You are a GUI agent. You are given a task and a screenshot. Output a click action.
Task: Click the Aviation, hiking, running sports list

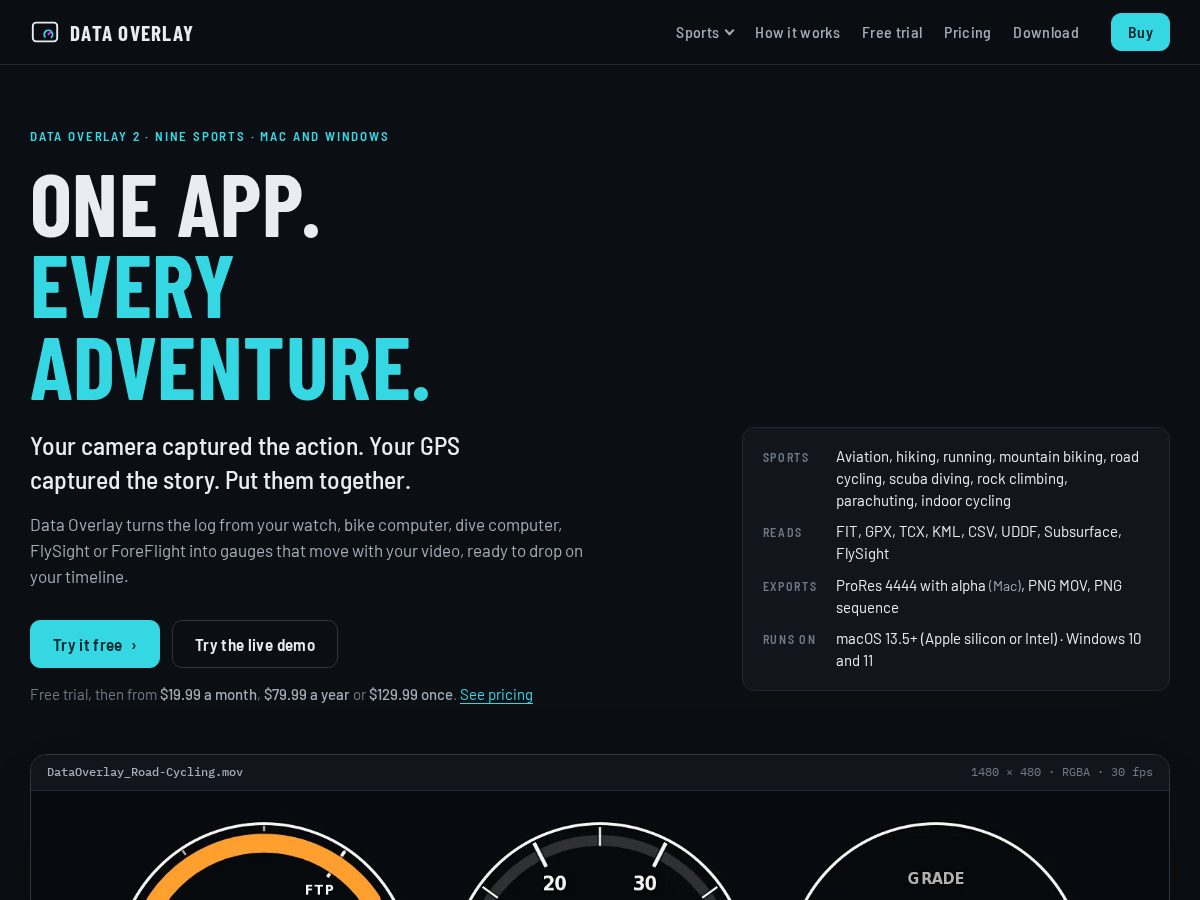pyautogui.click(x=990, y=478)
